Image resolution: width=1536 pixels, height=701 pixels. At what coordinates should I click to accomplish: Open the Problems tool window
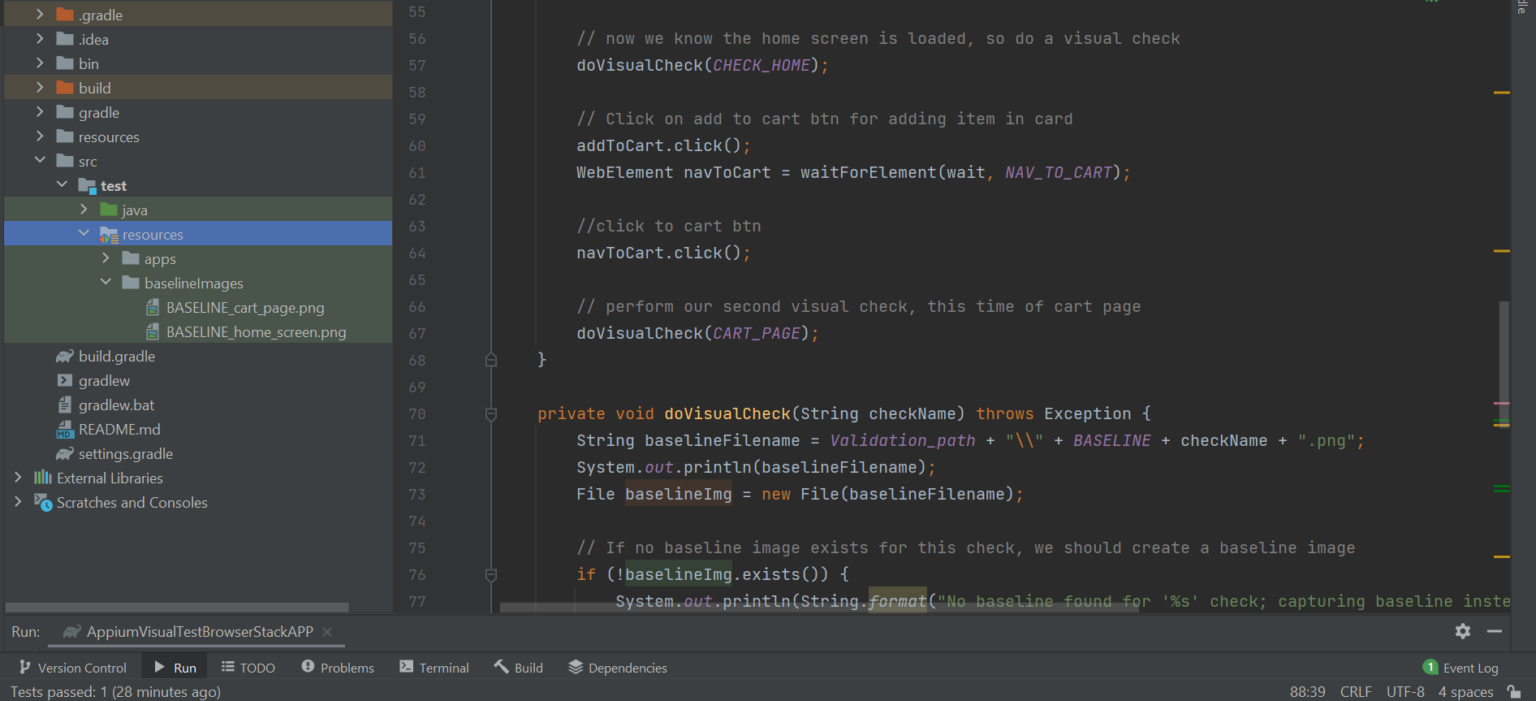[337, 667]
